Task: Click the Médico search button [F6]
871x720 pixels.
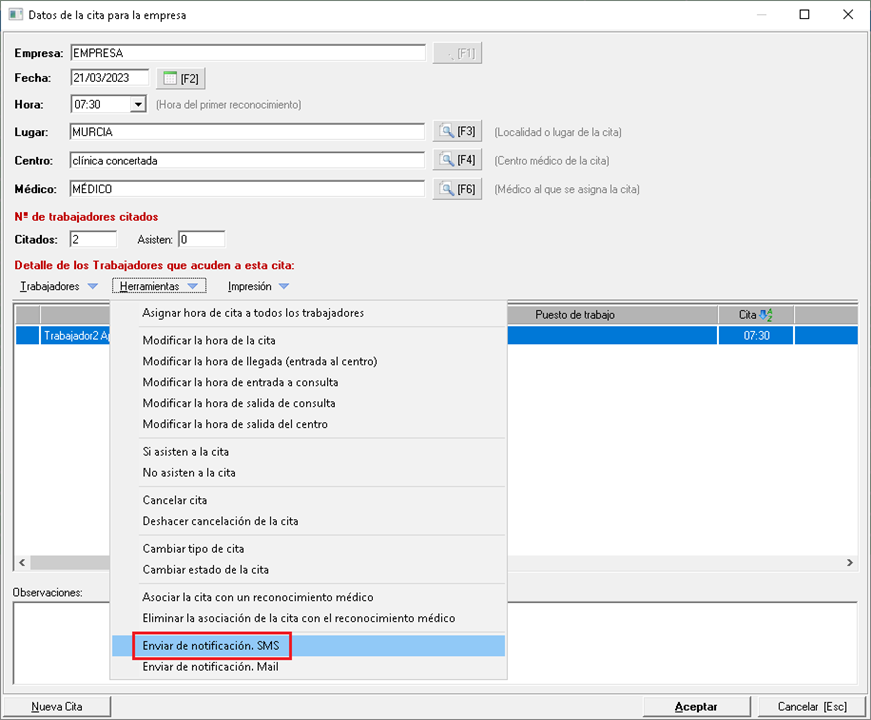Action: coord(457,189)
